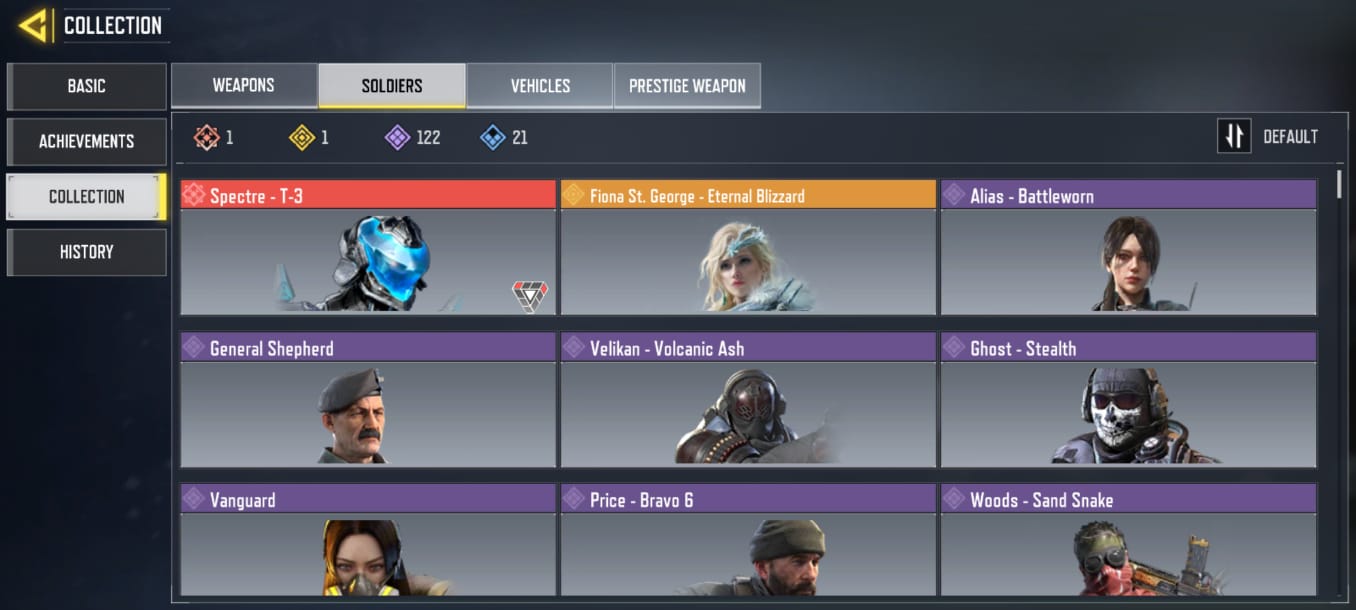1356x610 pixels.
Task: Click the triangular emblem on the Spectre card
Action: pyautogui.click(x=530, y=296)
